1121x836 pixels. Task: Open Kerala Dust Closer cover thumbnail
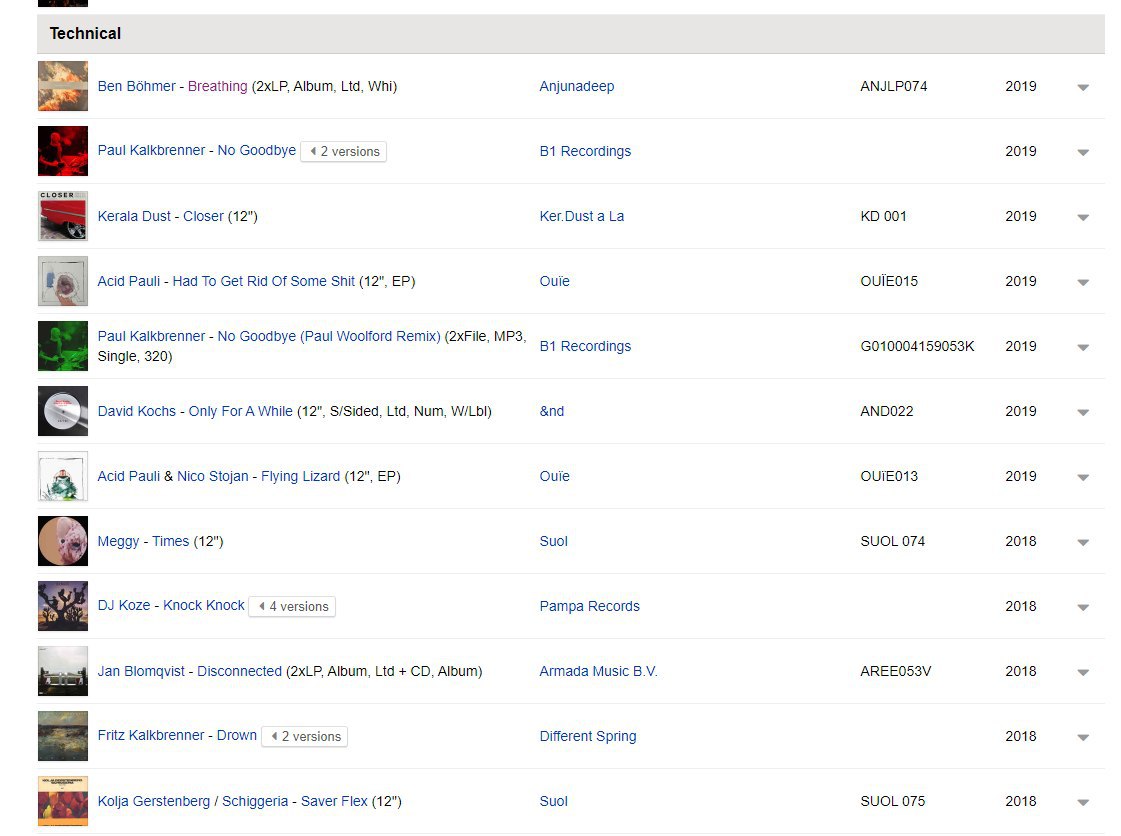[63, 217]
